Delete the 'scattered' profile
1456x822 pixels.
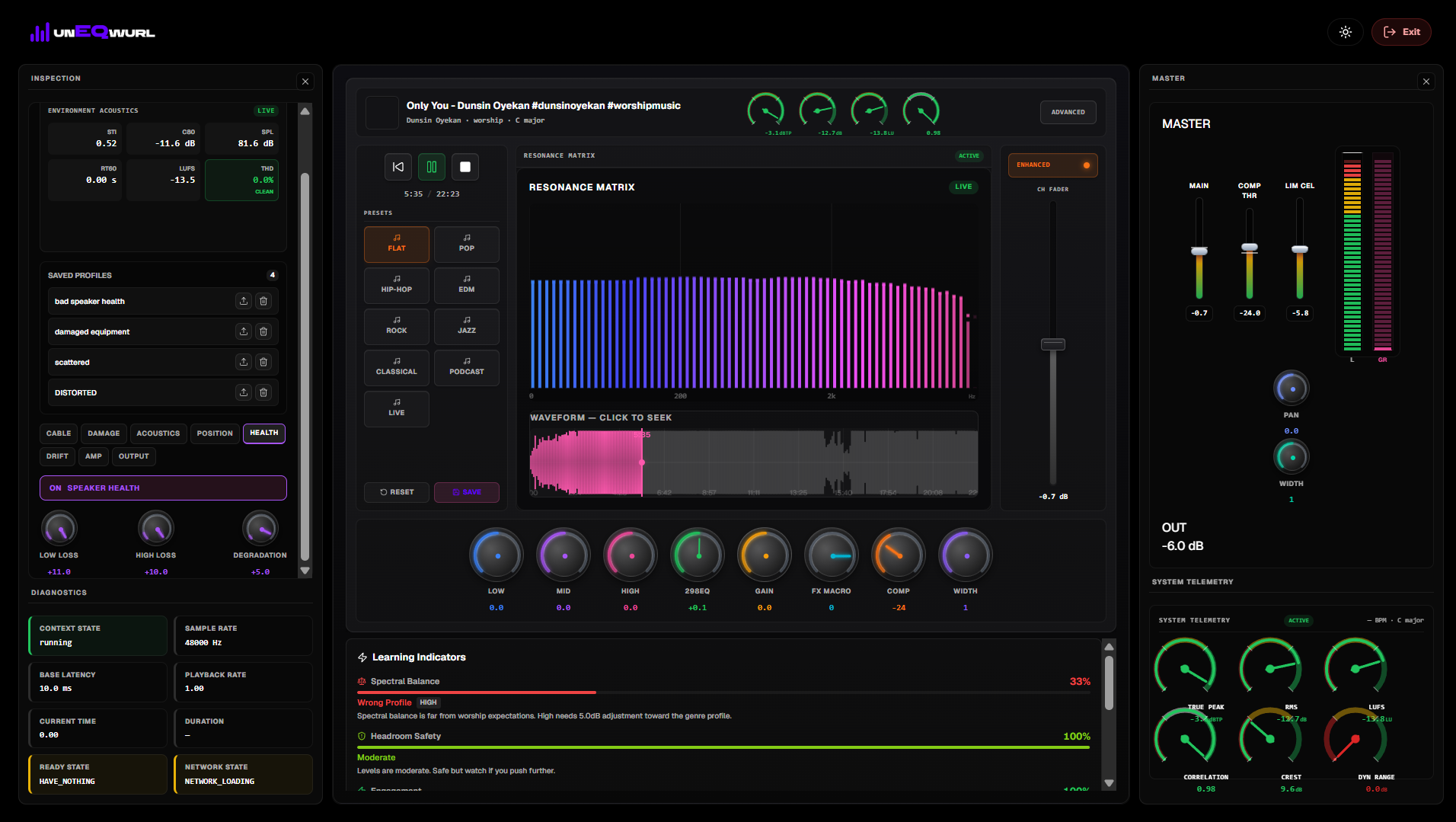tap(263, 362)
